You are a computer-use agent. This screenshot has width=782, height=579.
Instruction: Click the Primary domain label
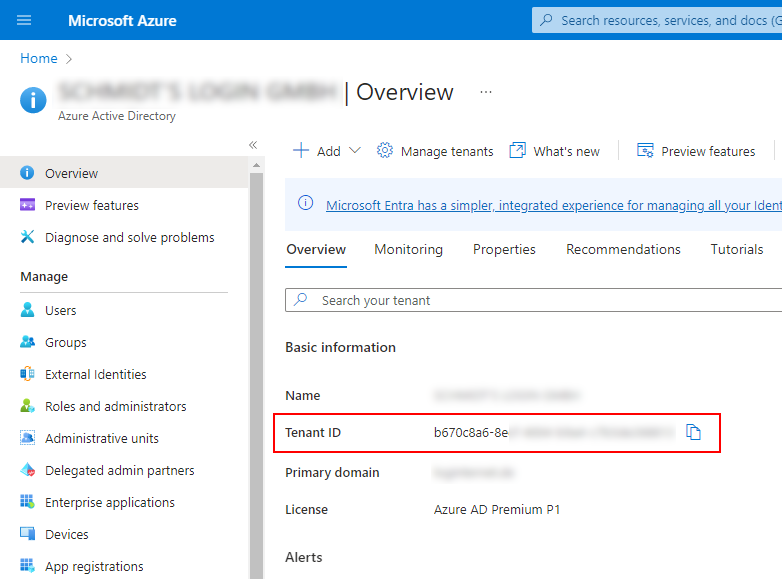point(332,472)
